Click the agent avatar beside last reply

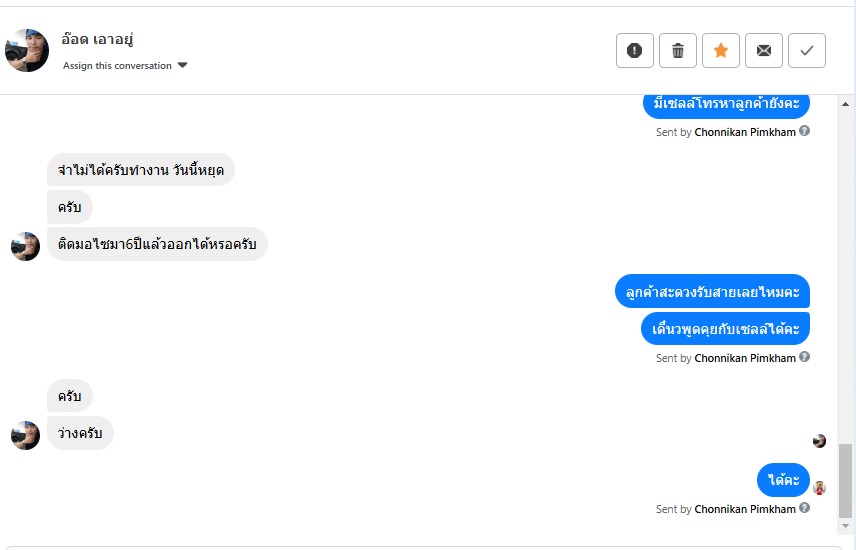point(819,488)
